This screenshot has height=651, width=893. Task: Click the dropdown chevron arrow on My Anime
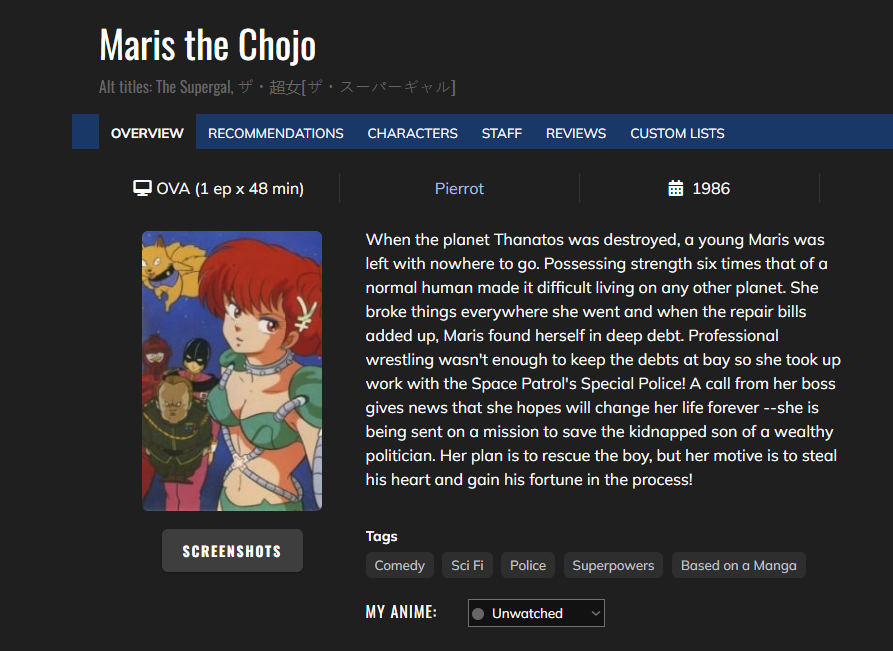pos(596,613)
